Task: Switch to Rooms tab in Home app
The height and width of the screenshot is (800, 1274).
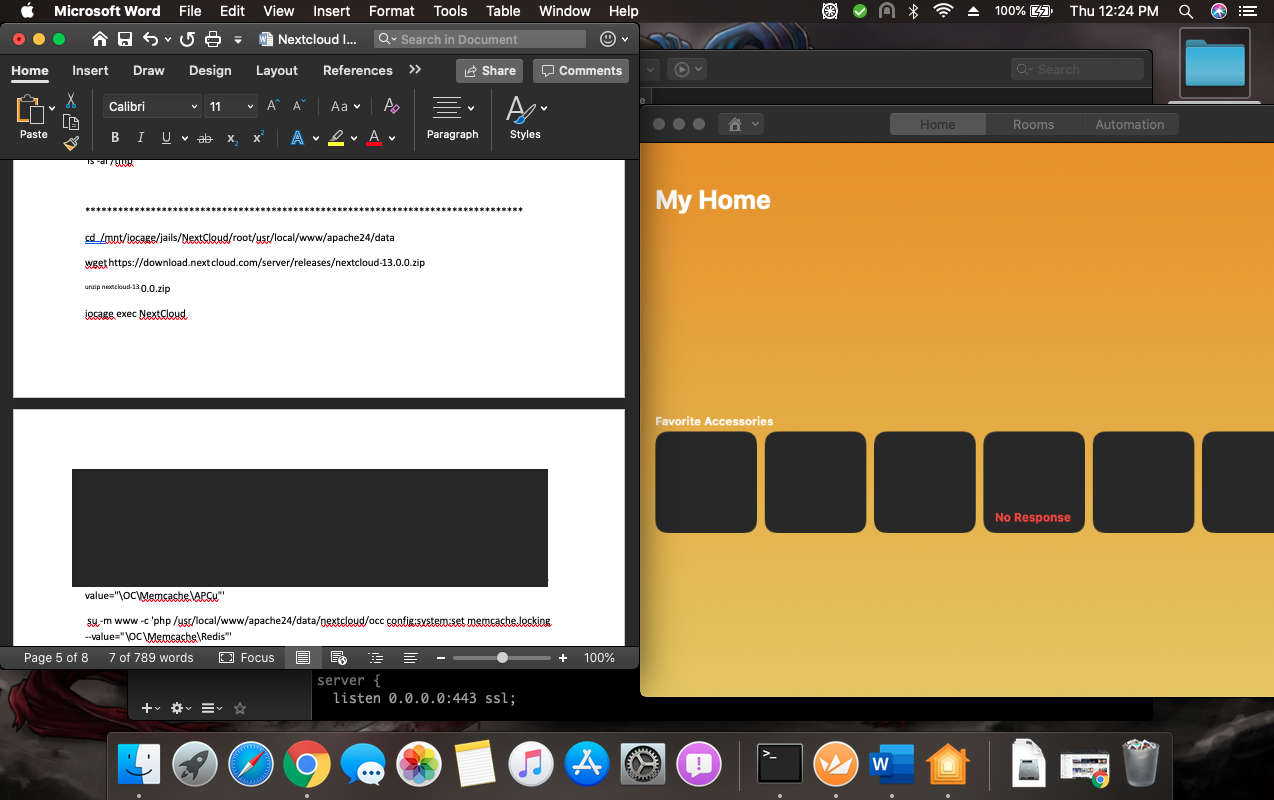Action: pyautogui.click(x=1033, y=124)
